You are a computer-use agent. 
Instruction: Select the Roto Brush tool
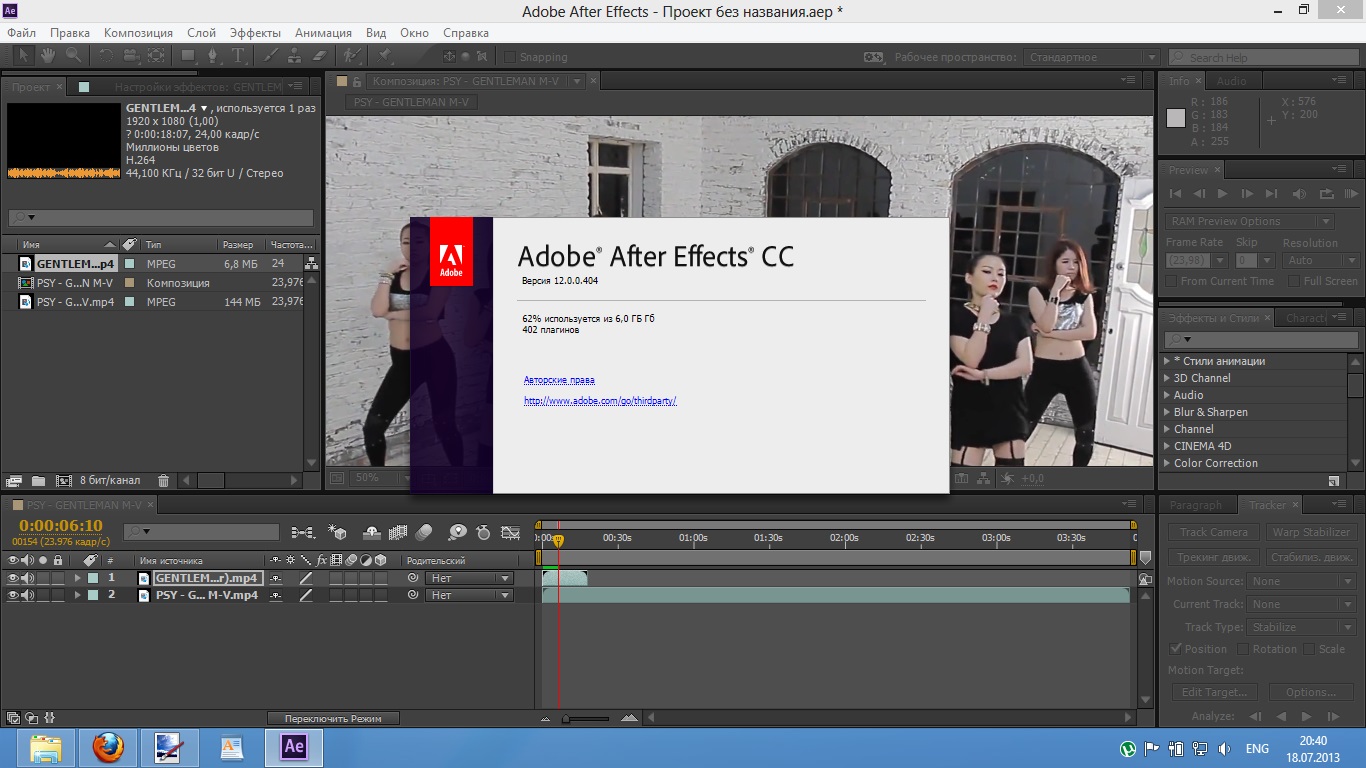click(352, 56)
